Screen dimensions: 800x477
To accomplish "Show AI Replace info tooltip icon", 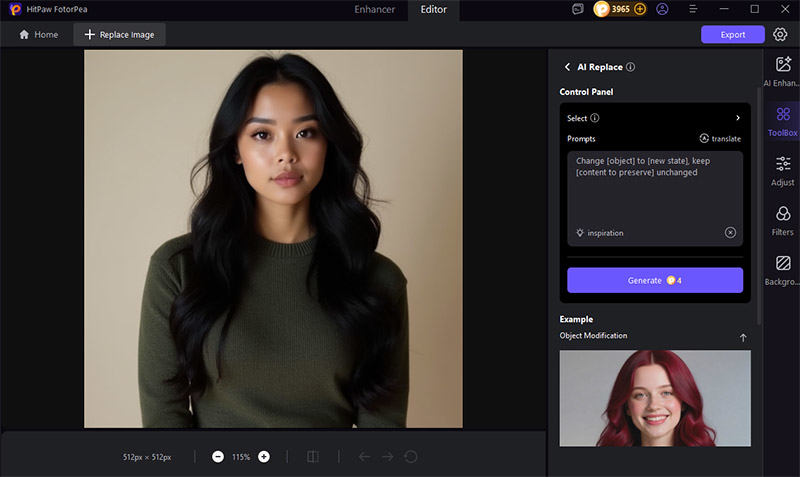I will [x=631, y=67].
